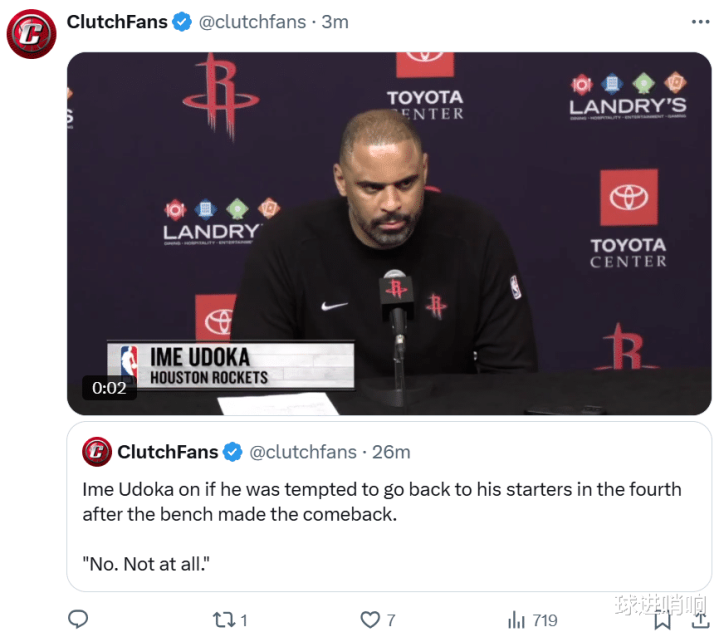This screenshot has width=719, height=632.
Task: Open the quoted tweet's 26m timestamp
Action: [391, 452]
